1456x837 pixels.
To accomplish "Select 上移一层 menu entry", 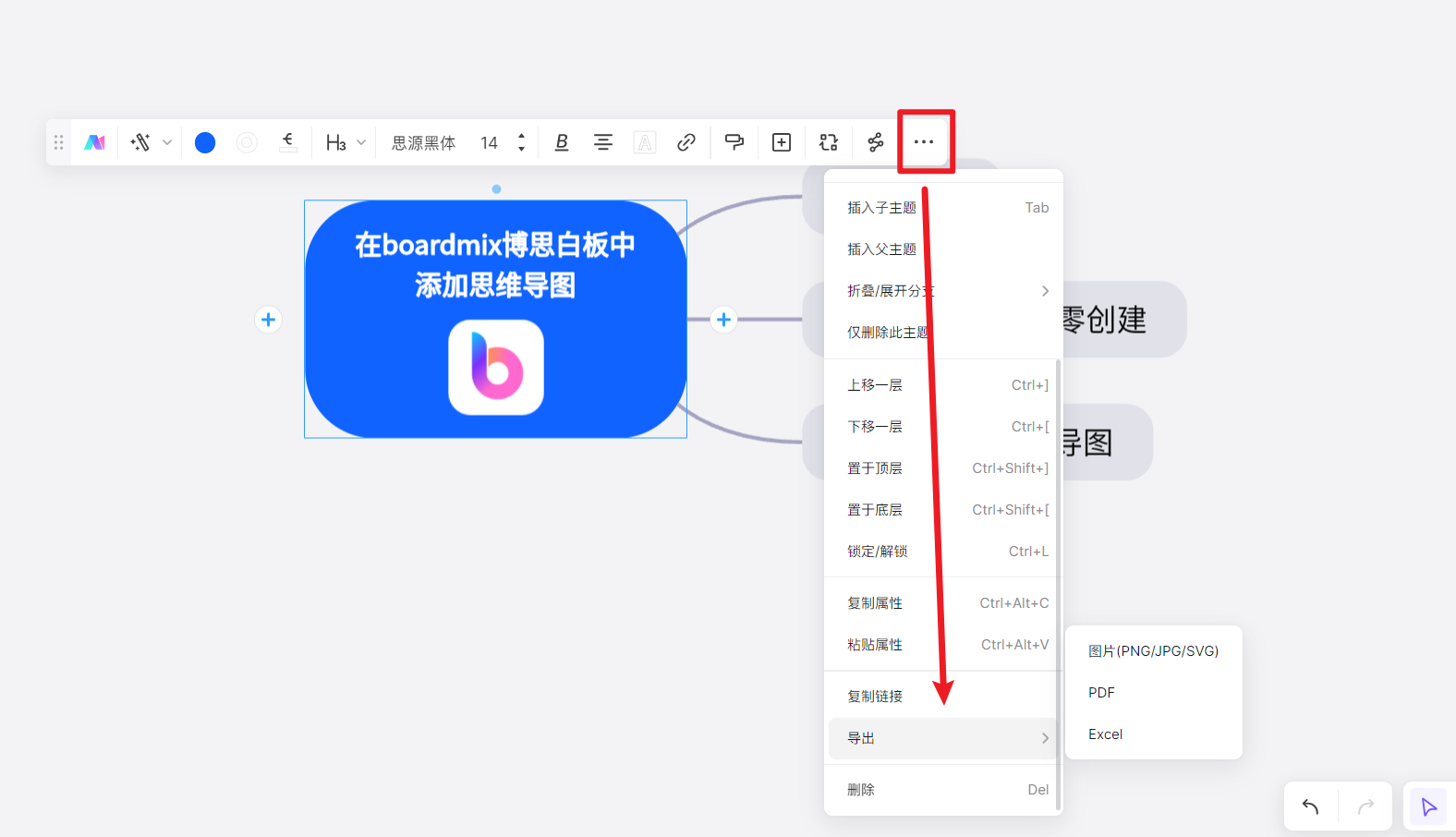I will tap(943, 385).
